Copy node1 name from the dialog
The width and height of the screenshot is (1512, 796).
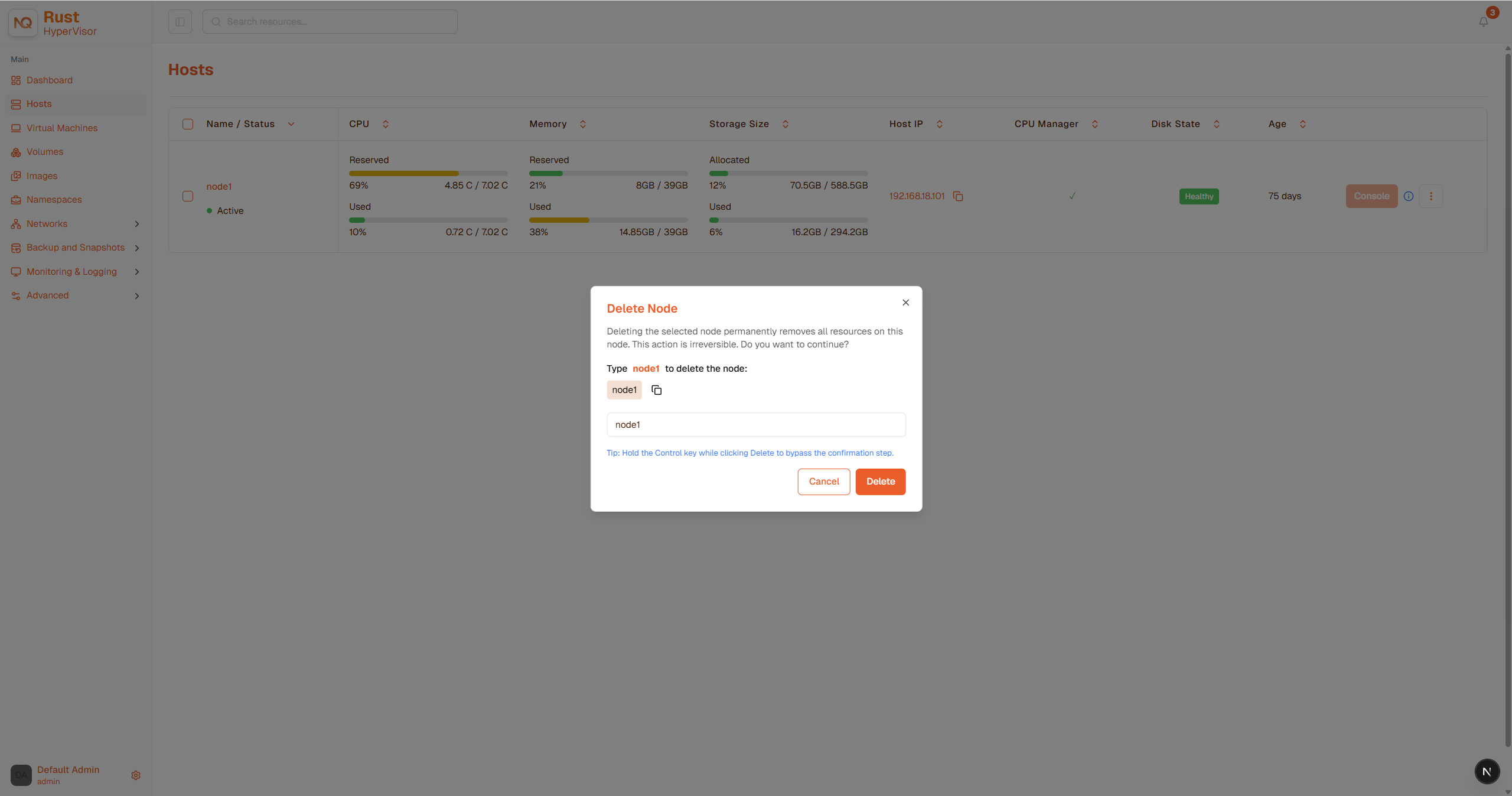click(x=656, y=390)
